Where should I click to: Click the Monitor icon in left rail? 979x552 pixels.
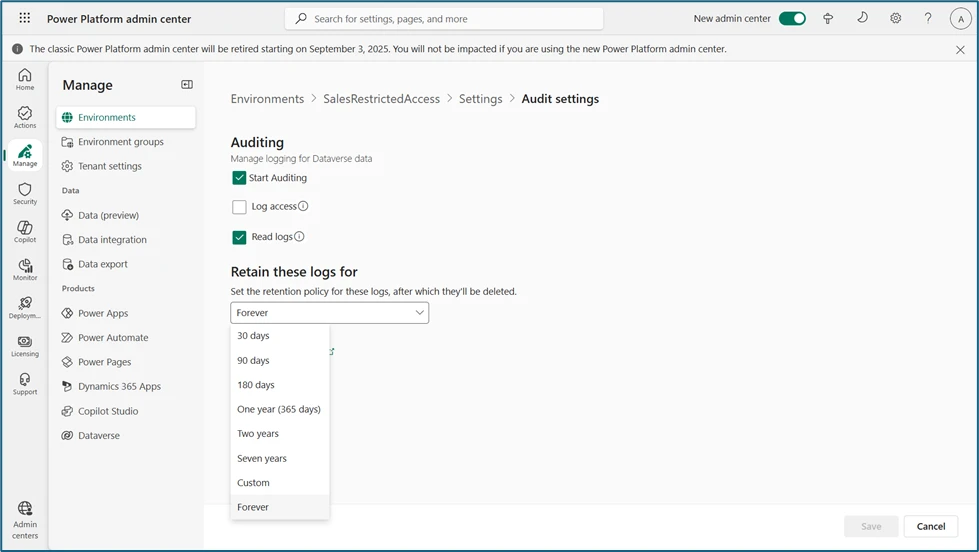pos(25,269)
